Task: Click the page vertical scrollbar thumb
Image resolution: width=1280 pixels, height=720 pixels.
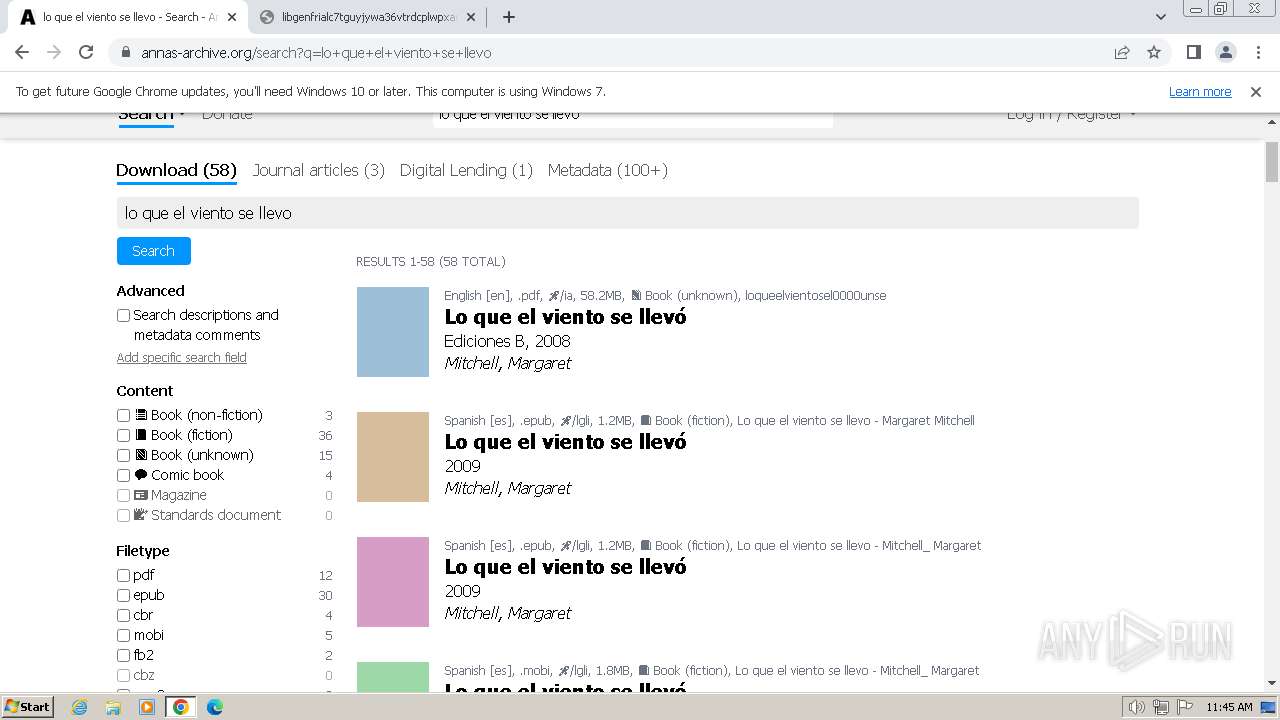Action: (x=1272, y=162)
